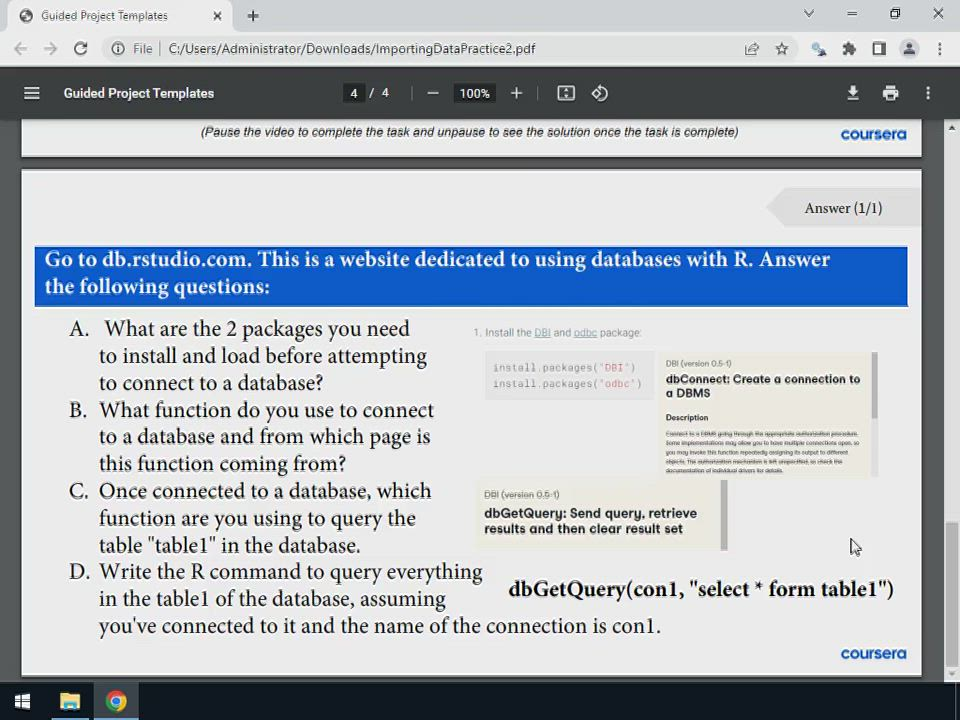Click the page number input showing 4

click(x=353, y=93)
